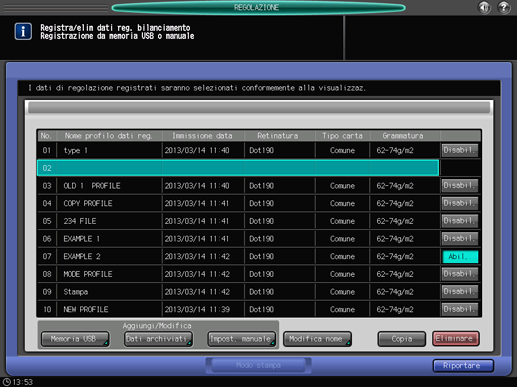Screen dimensions: 517x387
Task: Select NEW PROFILE name
Action: 86,309
